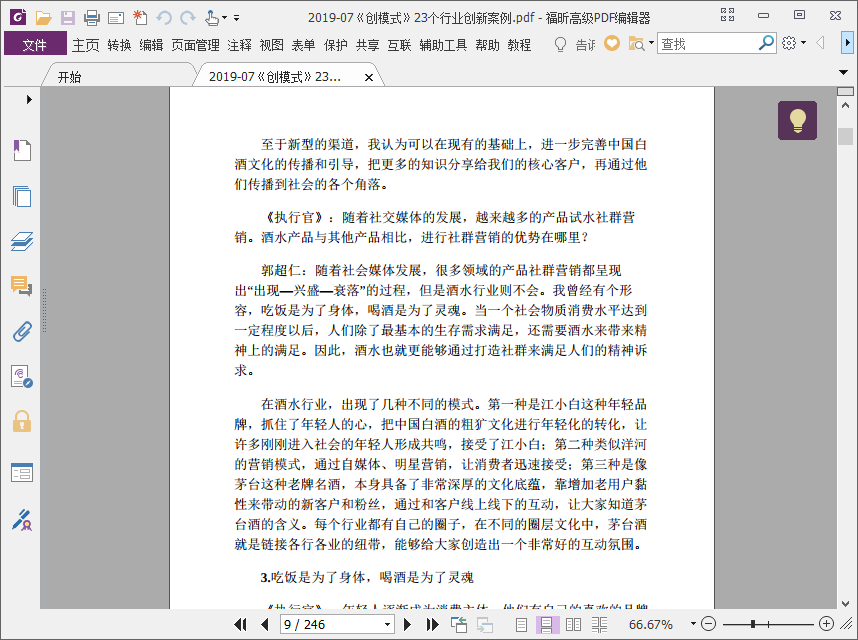
Task: Zoom out with the minus button
Action: (x=709, y=624)
